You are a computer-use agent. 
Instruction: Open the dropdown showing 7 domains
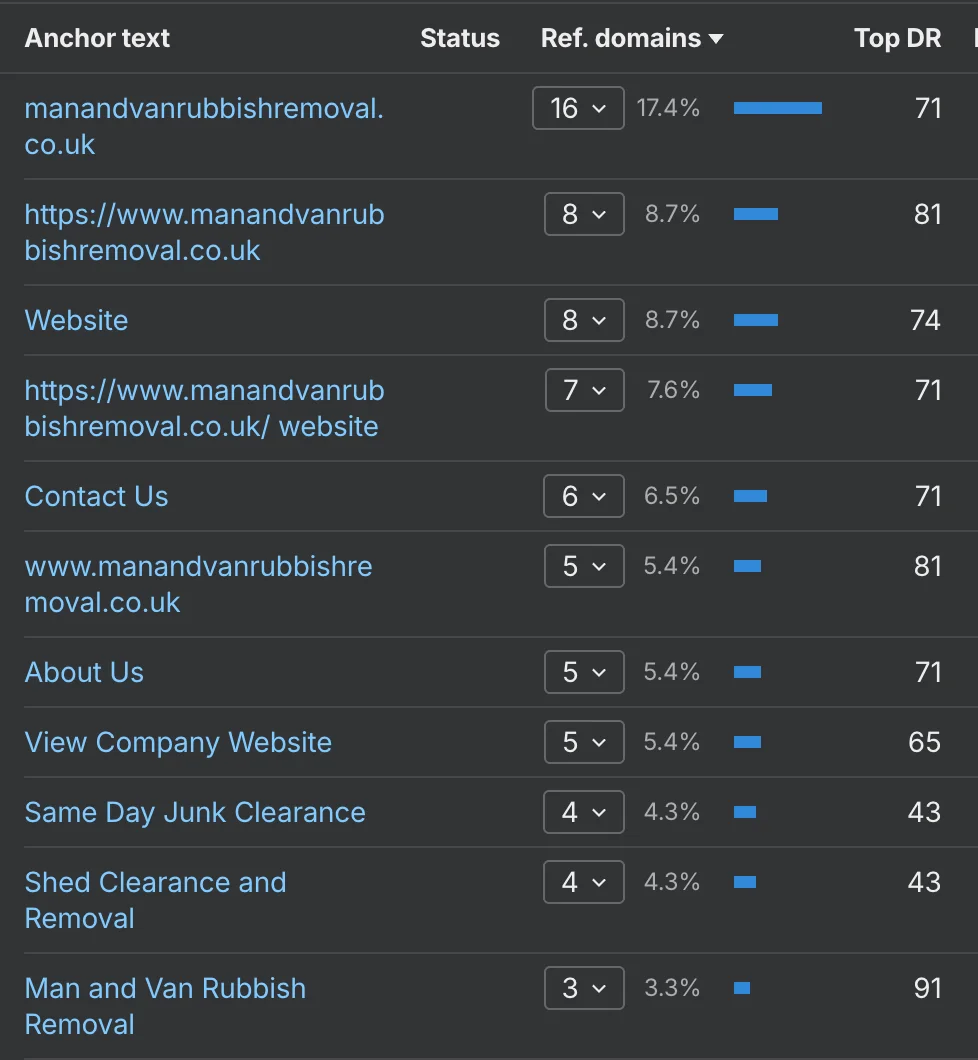point(583,390)
